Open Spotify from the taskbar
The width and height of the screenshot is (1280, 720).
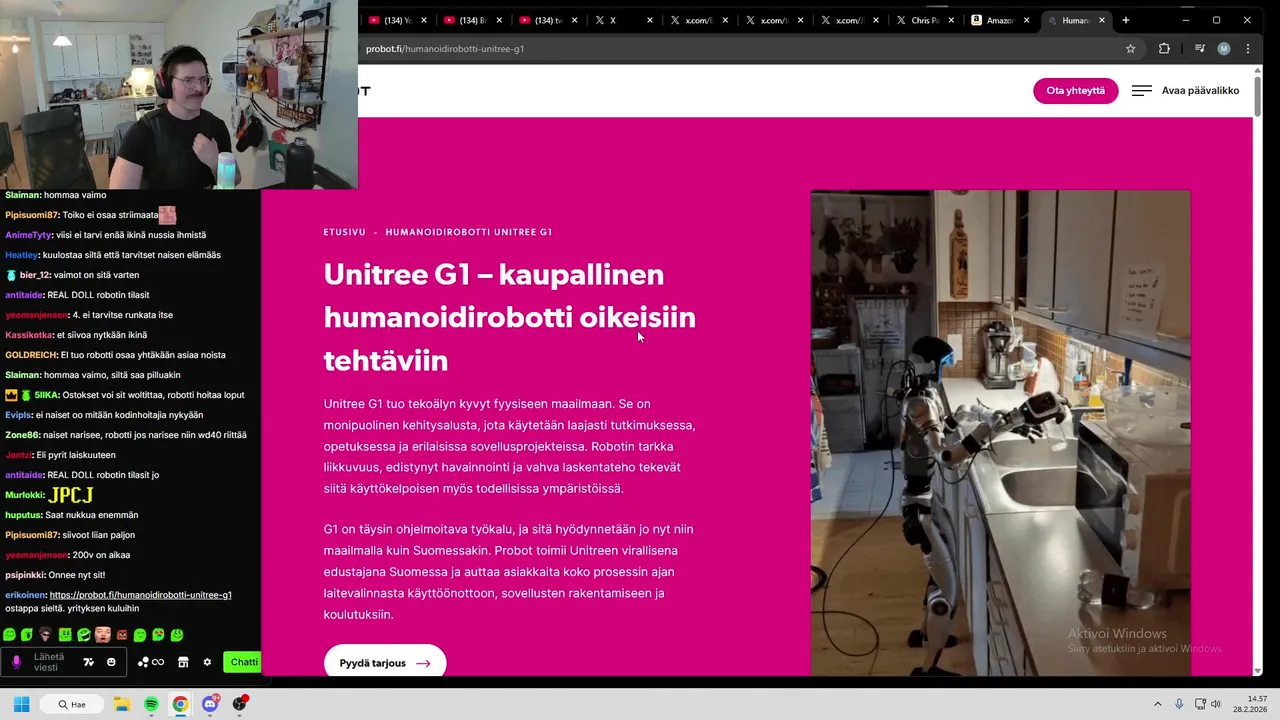tap(151, 704)
